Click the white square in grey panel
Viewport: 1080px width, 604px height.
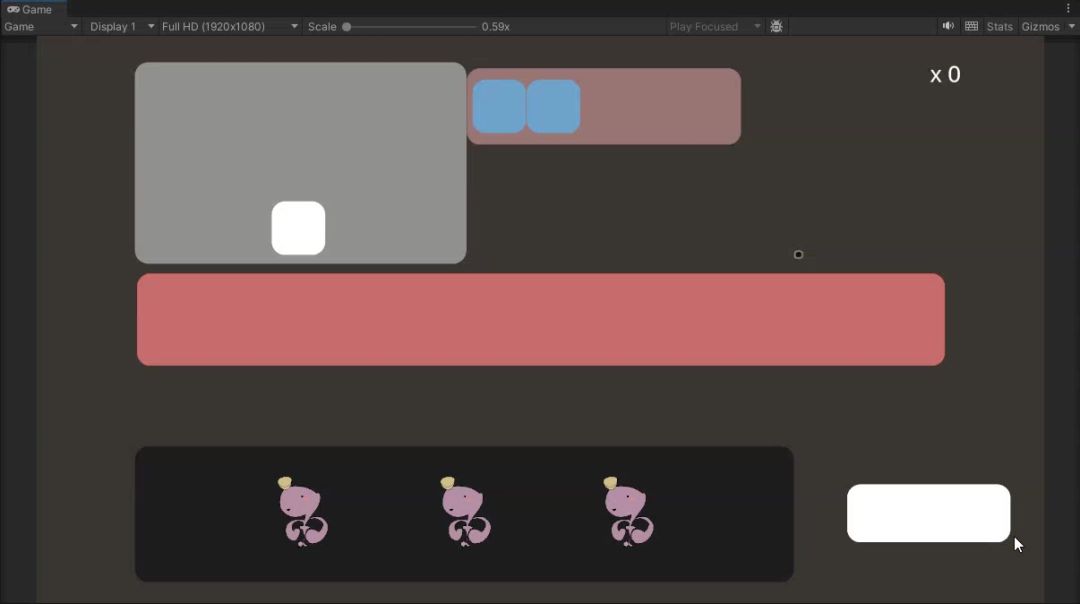point(298,228)
